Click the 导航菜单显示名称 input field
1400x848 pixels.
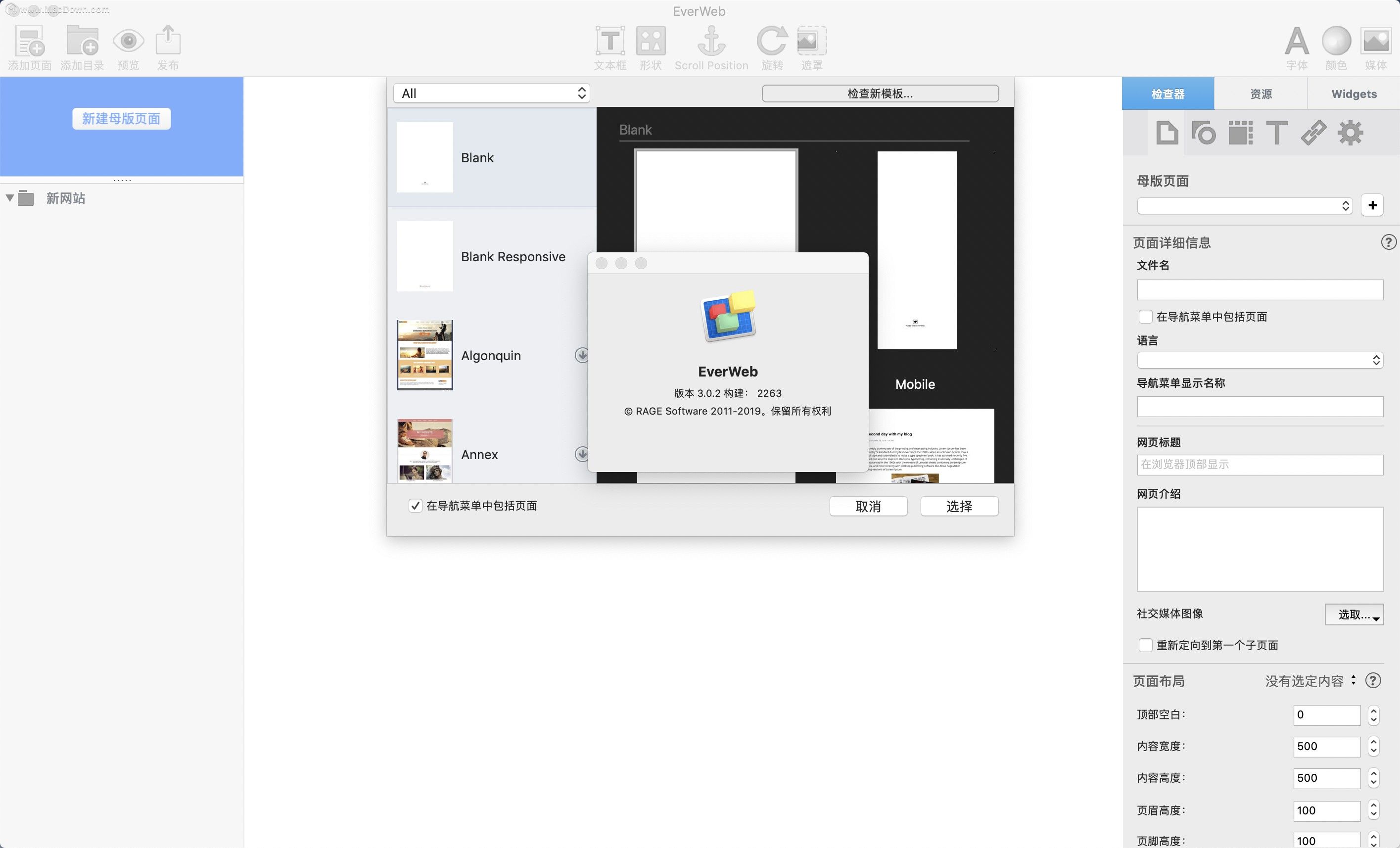tap(1260, 407)
